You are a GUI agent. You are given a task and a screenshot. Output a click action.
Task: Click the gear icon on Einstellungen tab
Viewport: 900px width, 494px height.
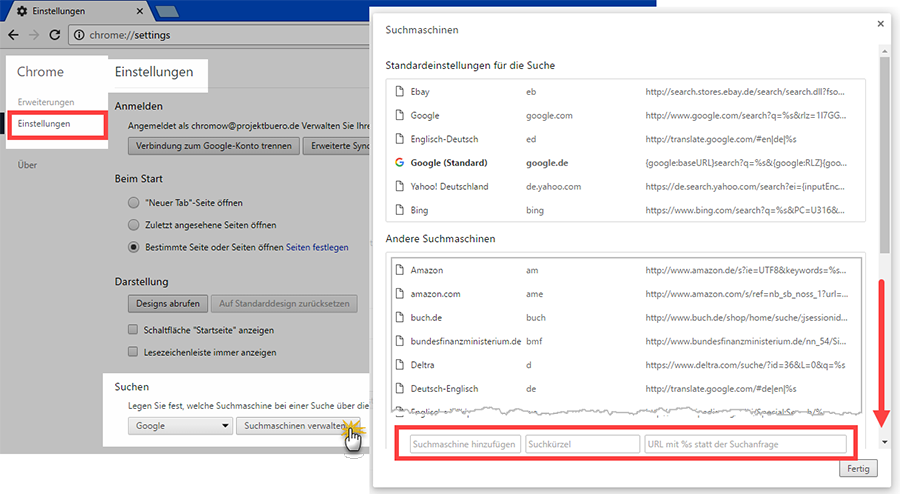click(x=22, y=11)
